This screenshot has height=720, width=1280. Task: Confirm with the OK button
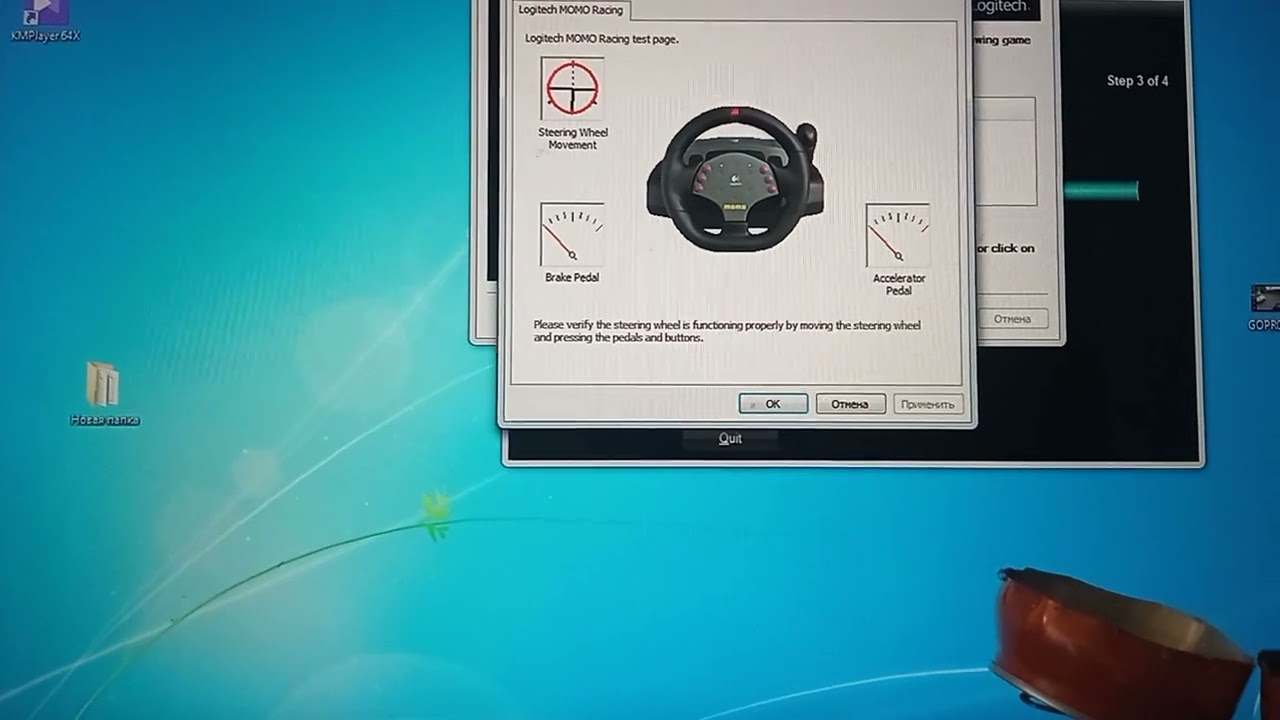773,404
